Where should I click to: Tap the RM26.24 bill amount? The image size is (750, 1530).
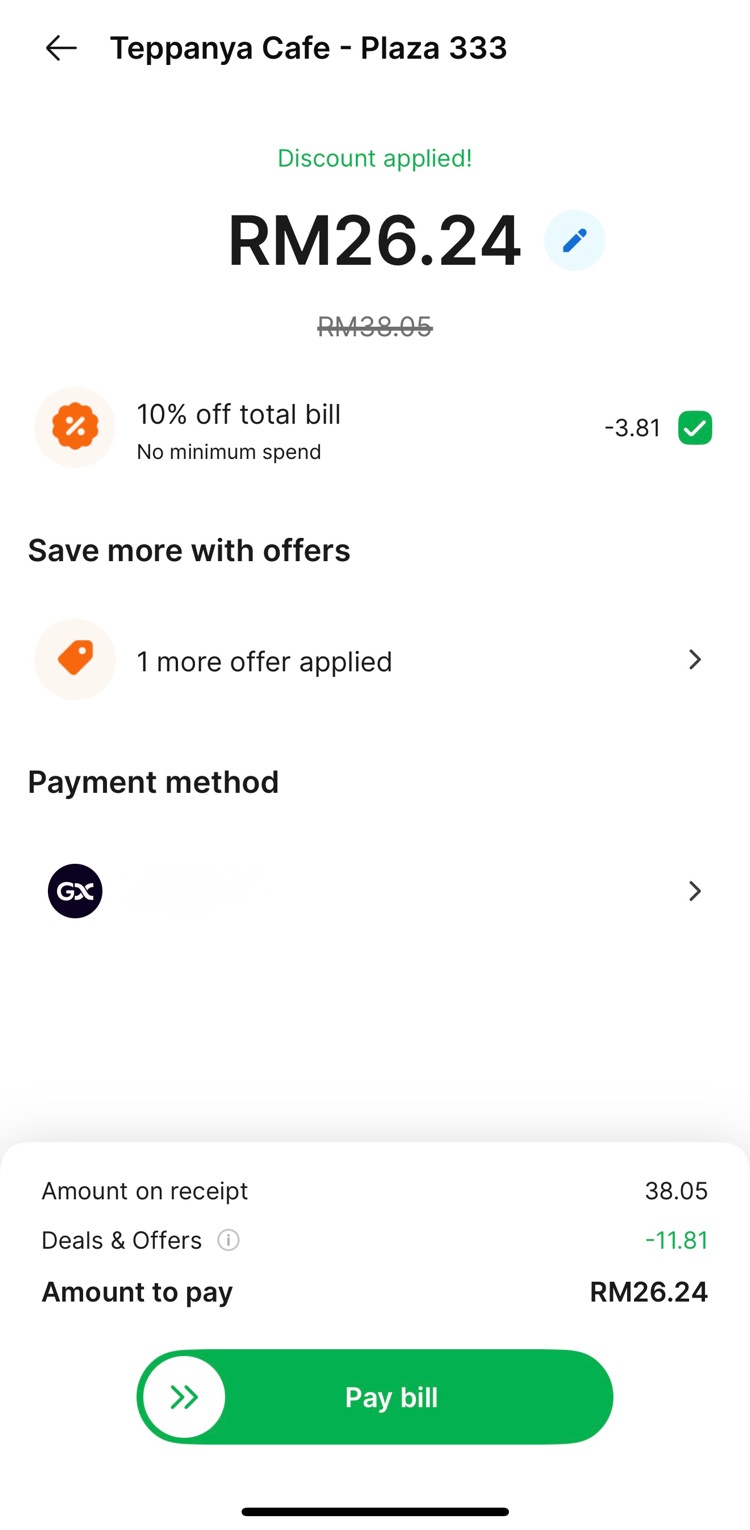pyautogui.click(x=375, y=241)
